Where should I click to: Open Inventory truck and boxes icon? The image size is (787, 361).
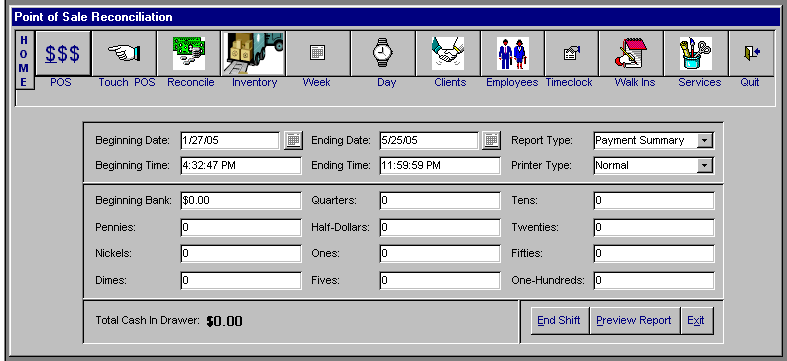[x=253, y=53]
